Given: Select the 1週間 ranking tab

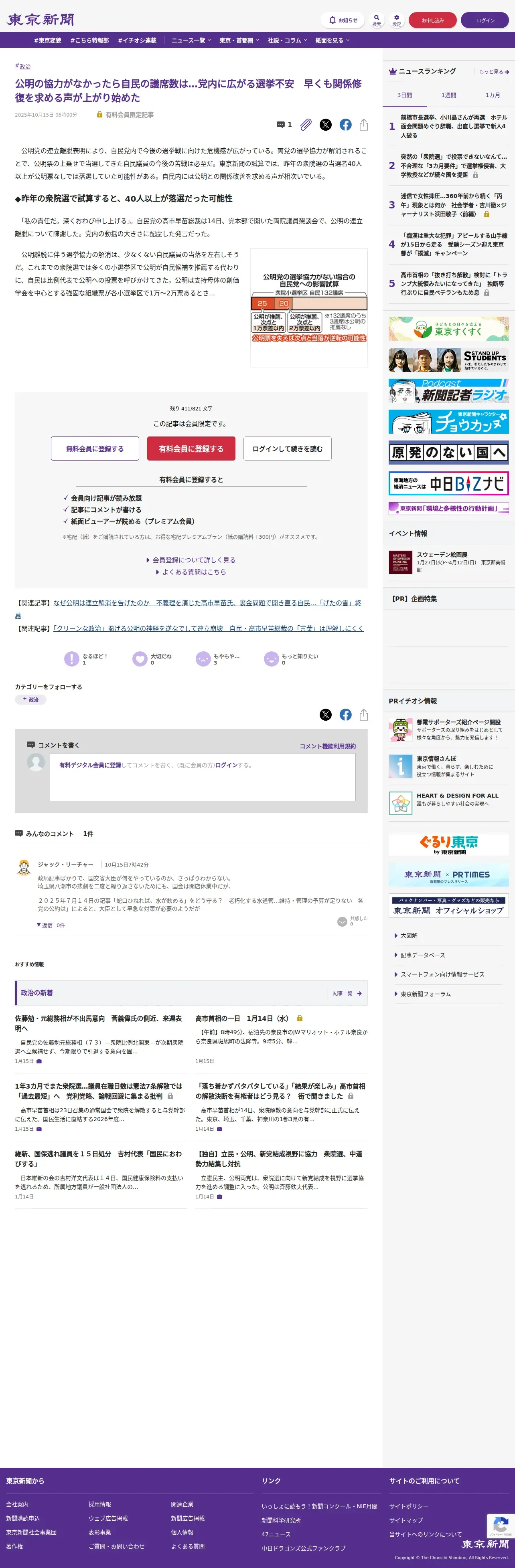Looking at the screenshot, I should [x=448, y=95].
